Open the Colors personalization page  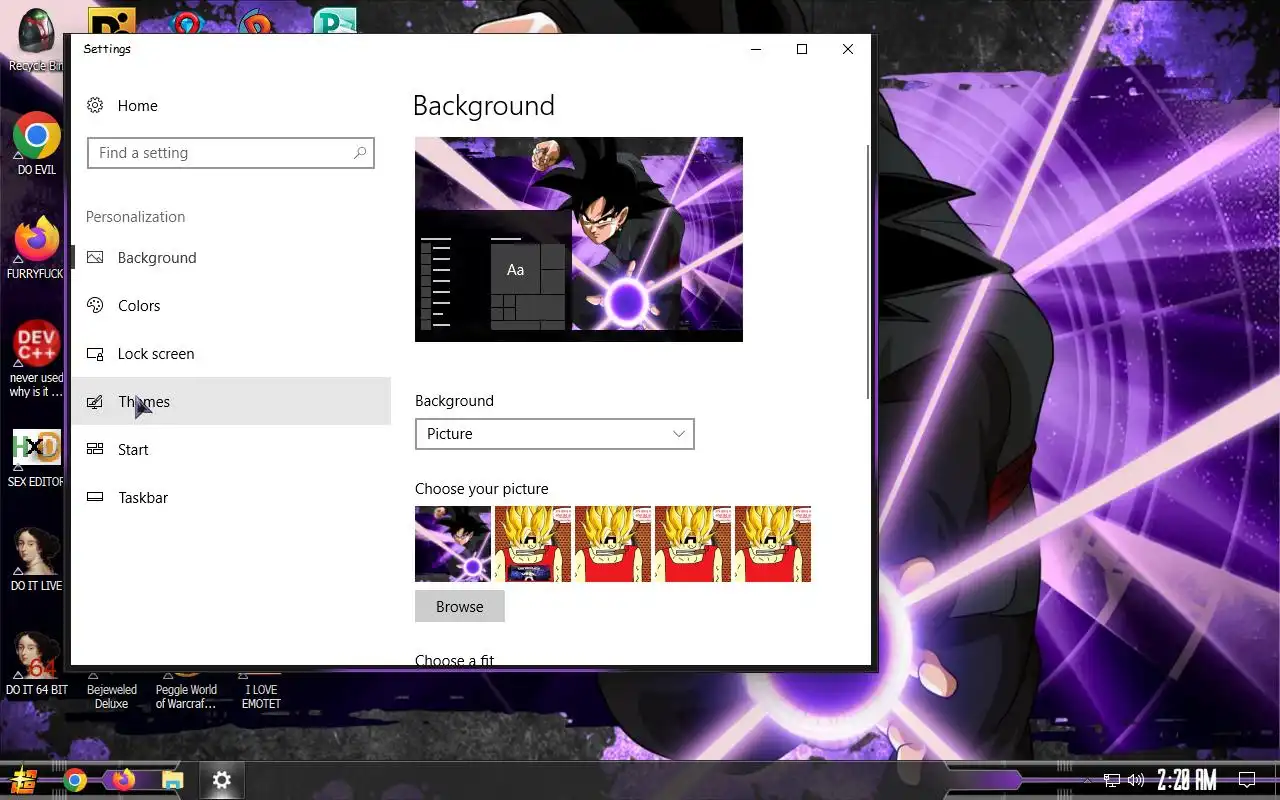coord(231,305)
